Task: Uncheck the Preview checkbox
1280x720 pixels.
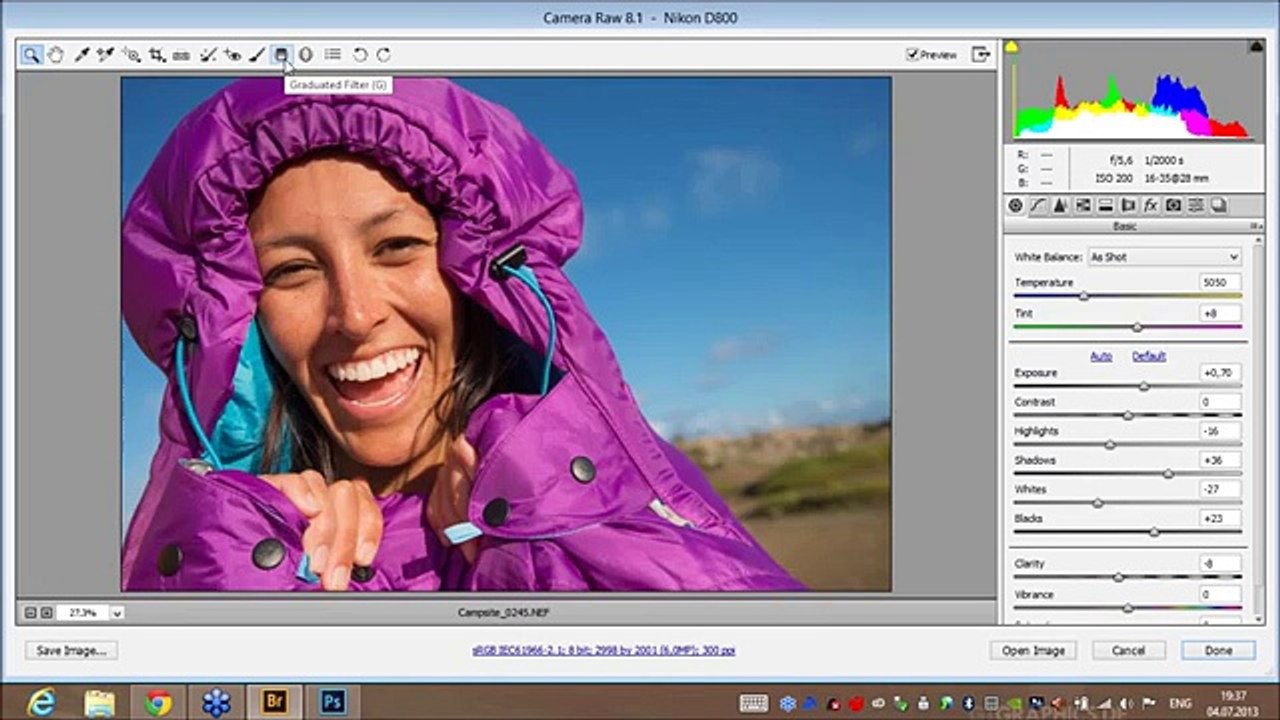Action: (912, 55)
